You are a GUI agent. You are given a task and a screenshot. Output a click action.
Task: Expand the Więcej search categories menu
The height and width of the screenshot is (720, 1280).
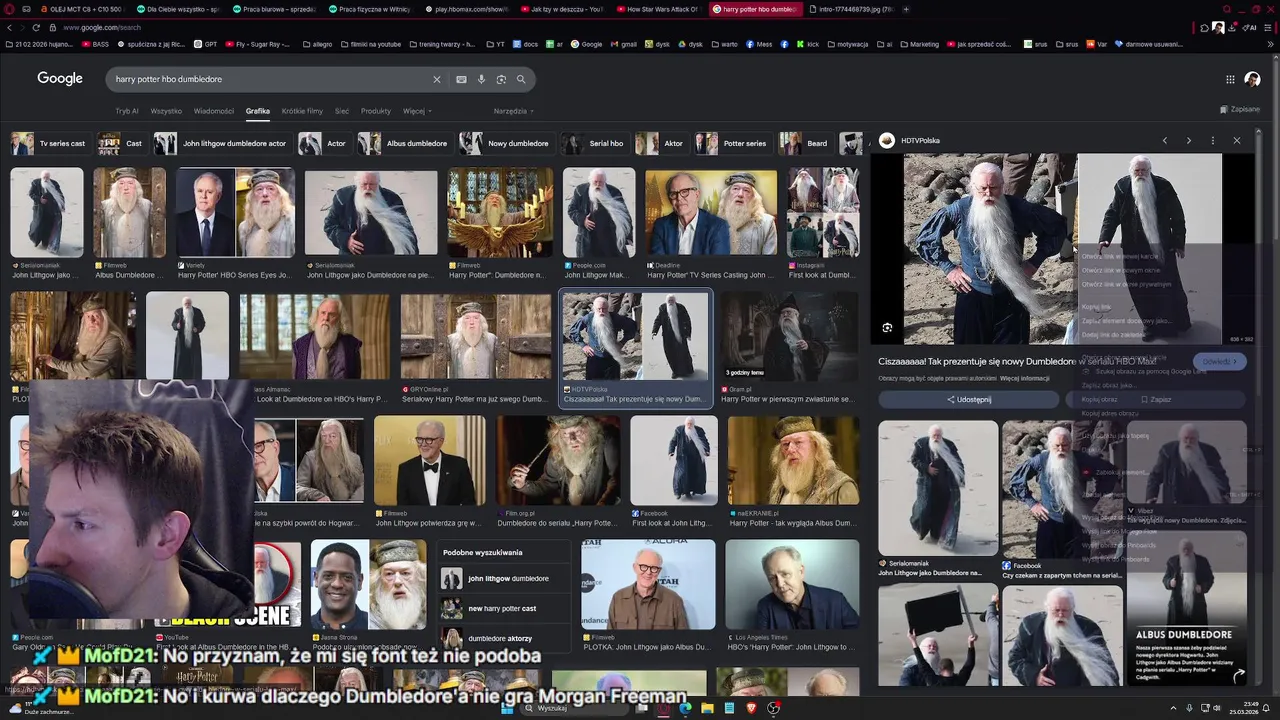click(416, 111)
